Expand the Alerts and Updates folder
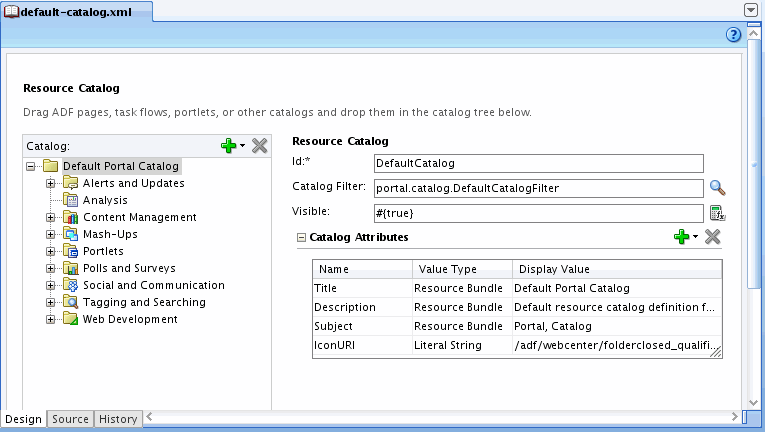The height and width of the screenshot is (432, 765). click(x=50, y=184)
